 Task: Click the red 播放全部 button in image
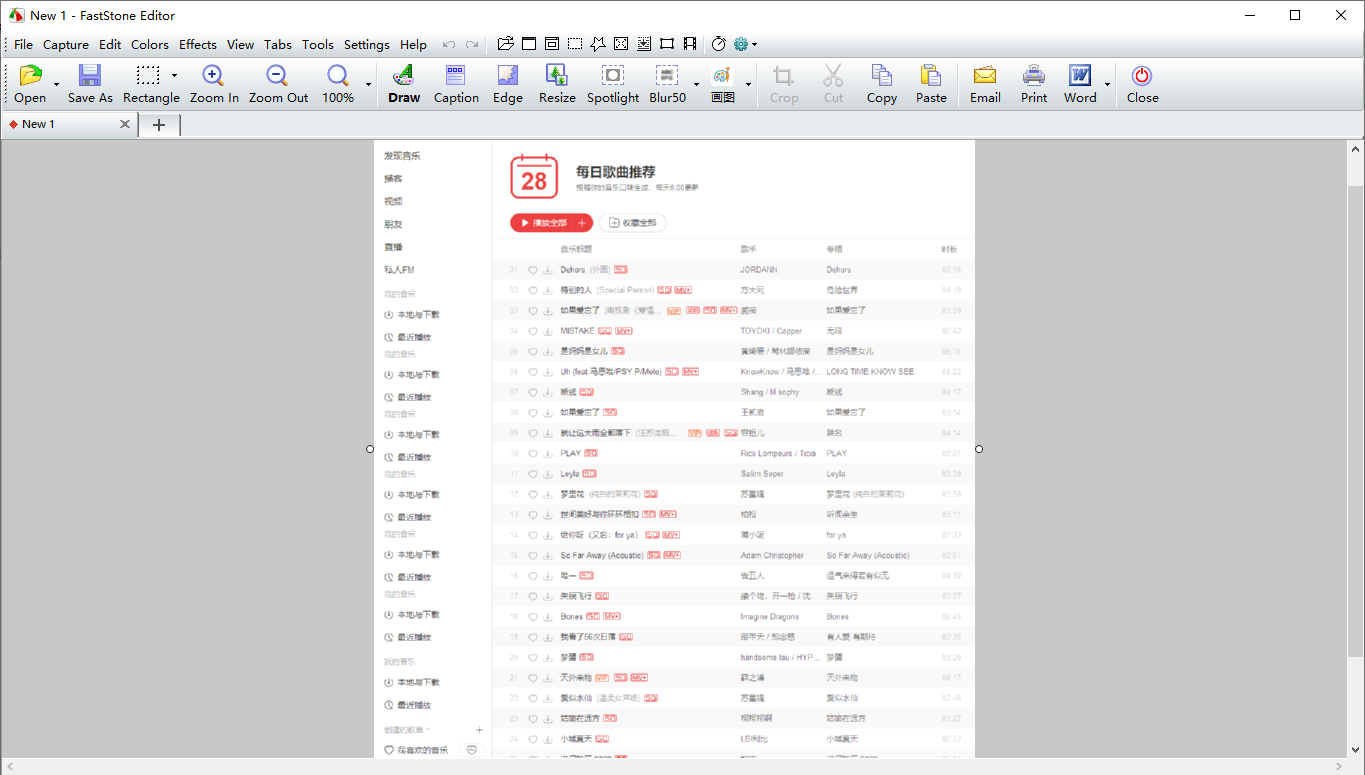pos(551,223)
